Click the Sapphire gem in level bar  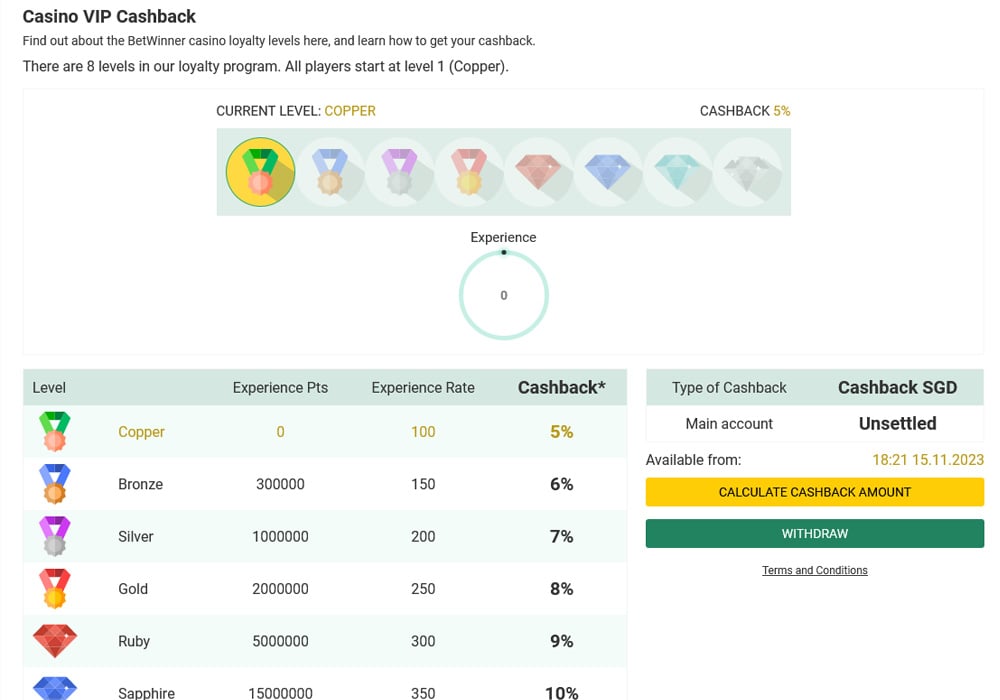(608, 172)
